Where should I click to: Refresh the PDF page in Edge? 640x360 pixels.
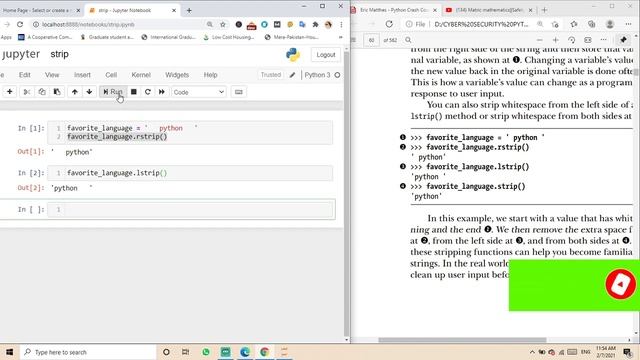click(x=389, y=24)
